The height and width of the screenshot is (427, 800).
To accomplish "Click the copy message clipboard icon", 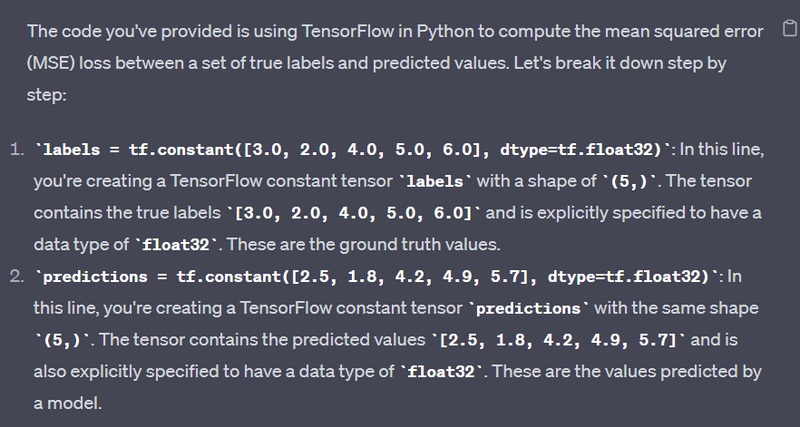I will click(787, 32).
